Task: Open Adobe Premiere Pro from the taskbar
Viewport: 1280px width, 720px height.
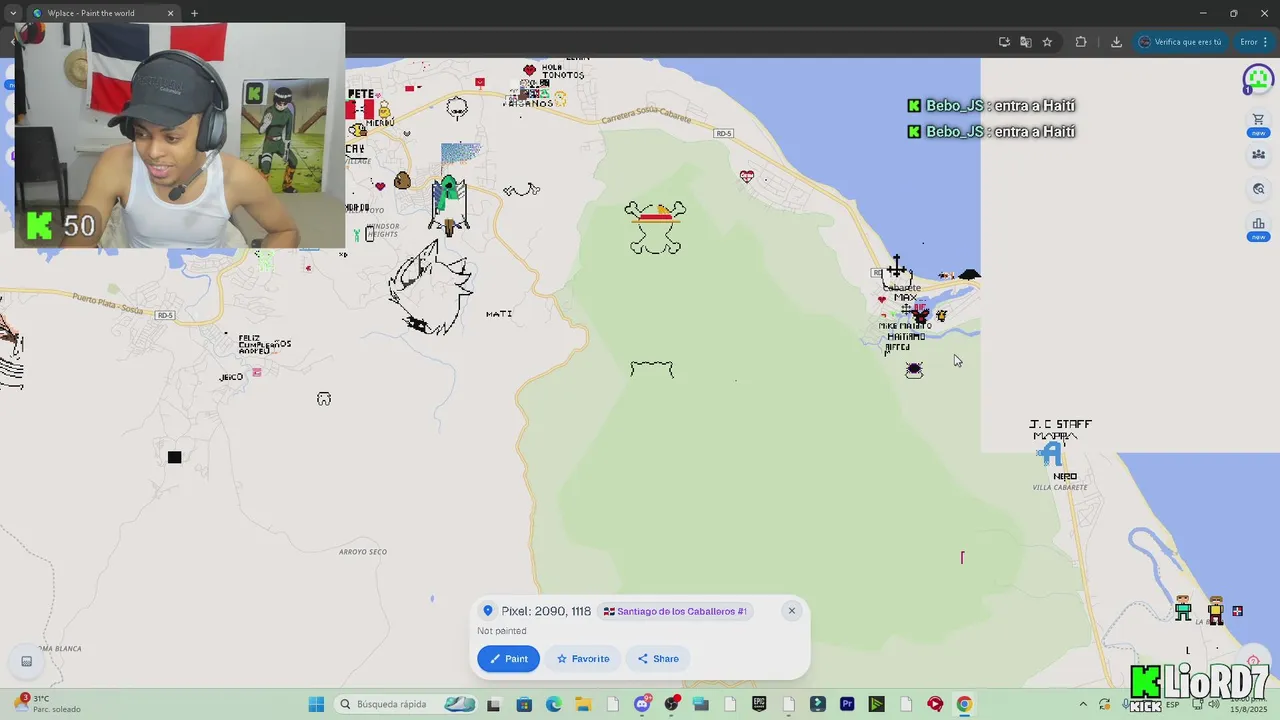Action: pos(847,704)
